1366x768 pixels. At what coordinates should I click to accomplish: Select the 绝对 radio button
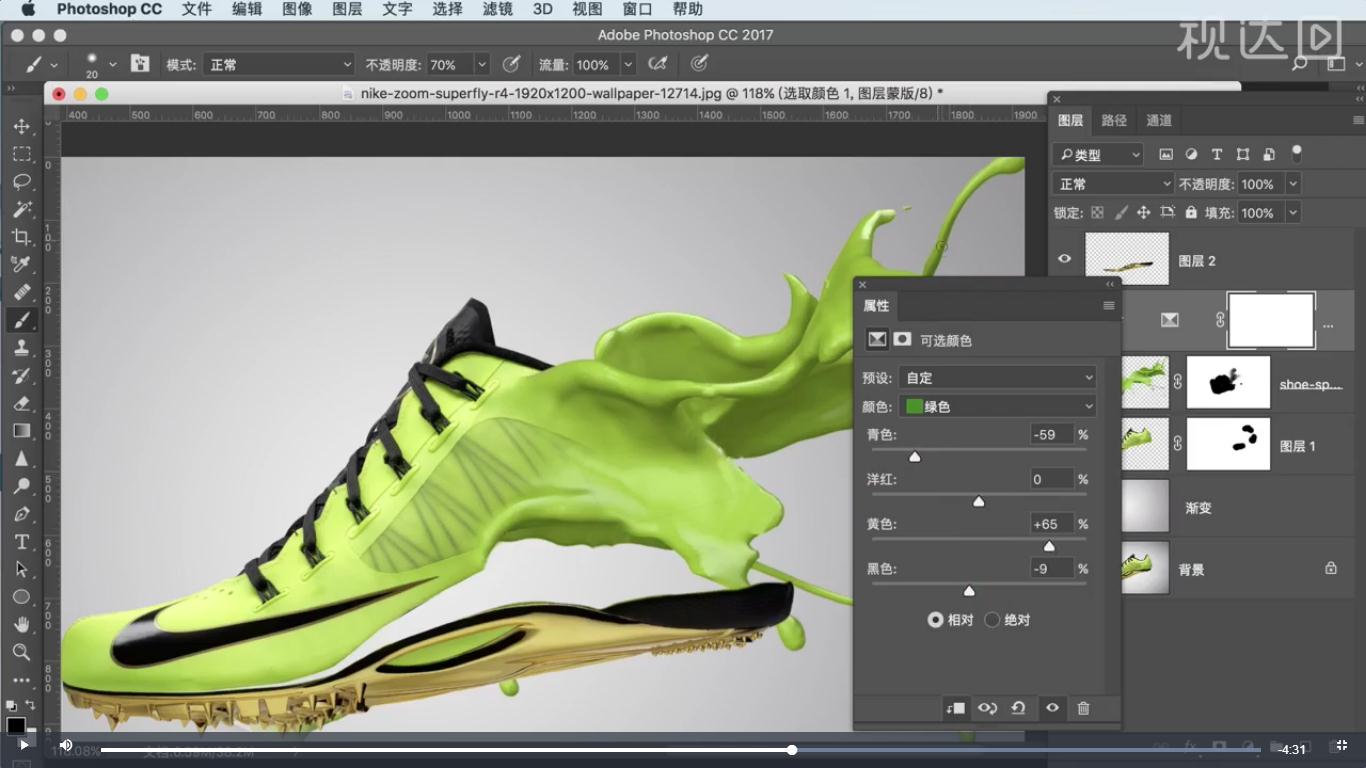coord(992,620)
